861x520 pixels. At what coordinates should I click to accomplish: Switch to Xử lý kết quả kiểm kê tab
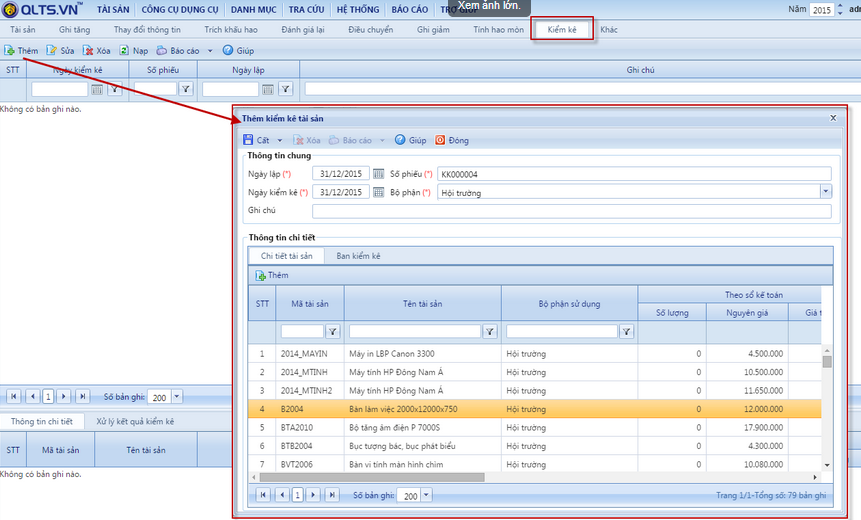point(135,422)
